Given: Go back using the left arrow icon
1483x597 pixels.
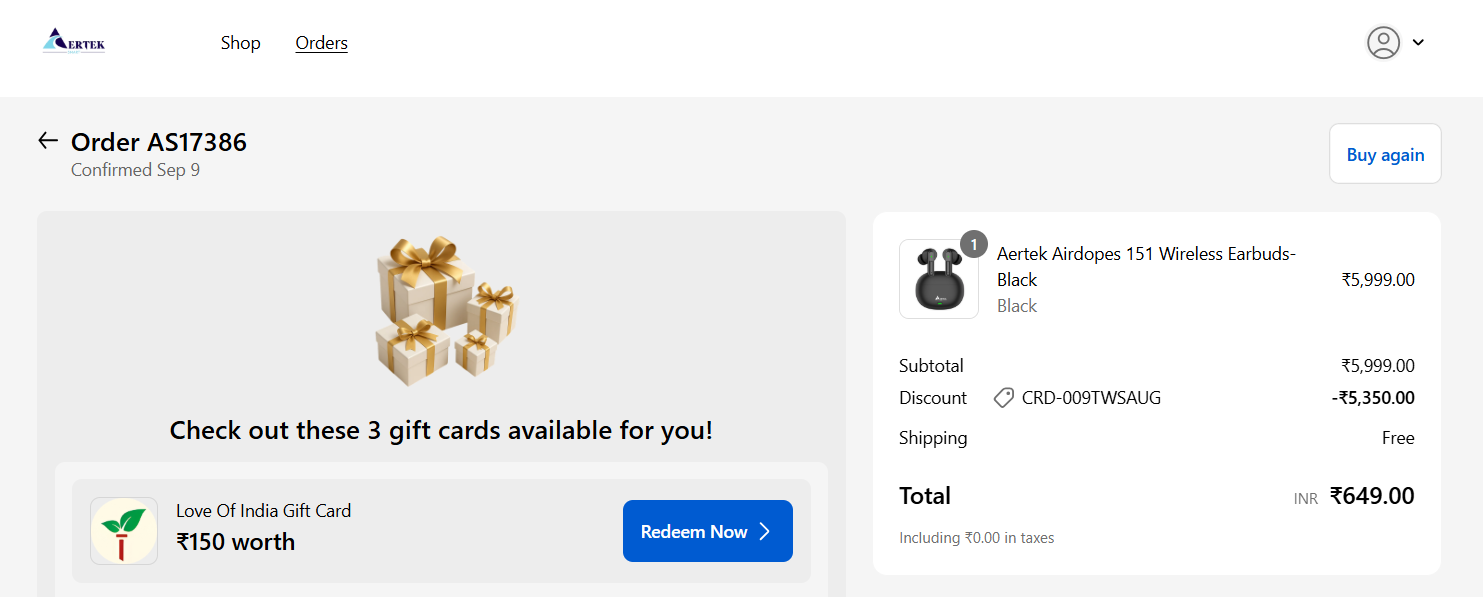Looking at the screenshot, I should tap(48, 141).
